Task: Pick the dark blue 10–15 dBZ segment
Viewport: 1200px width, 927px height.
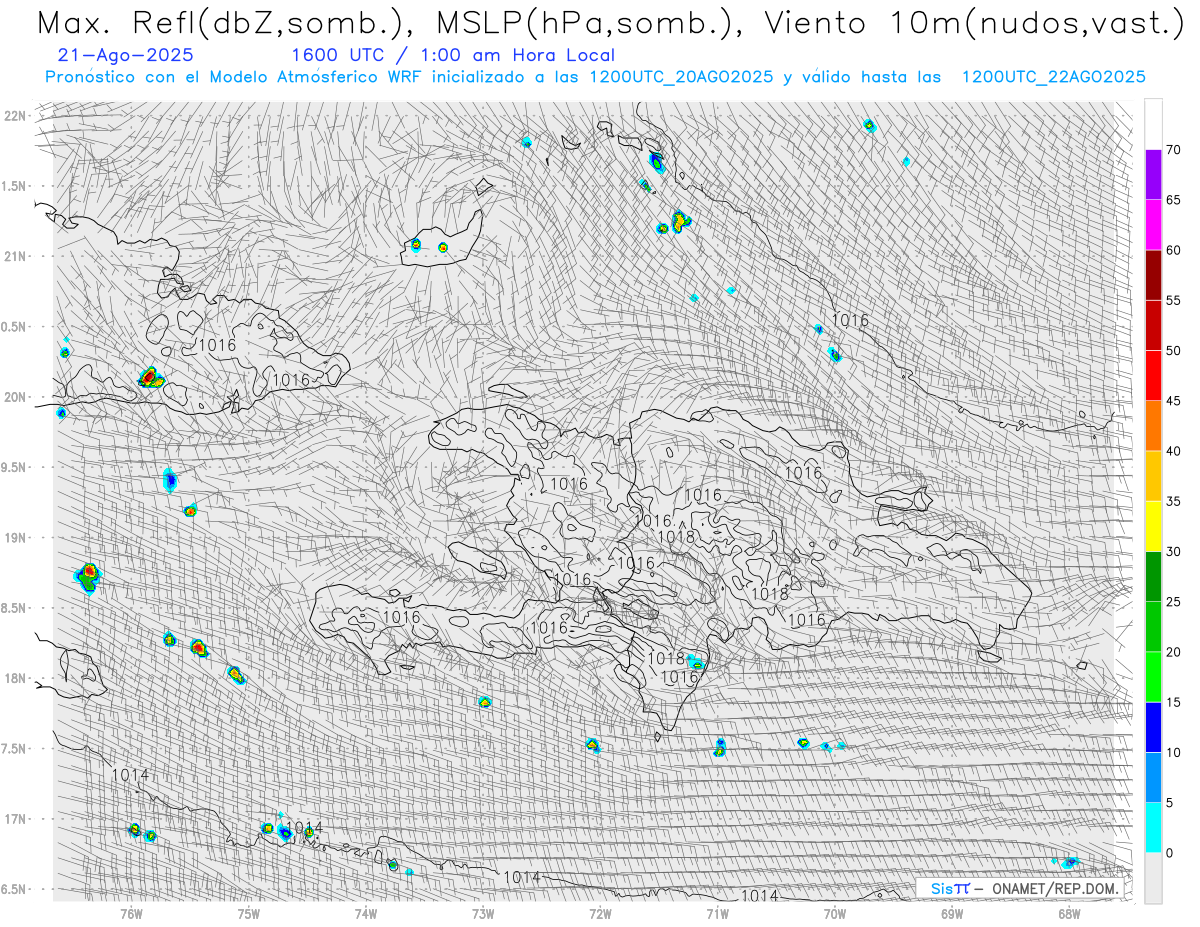Action: click(1153, 727)
